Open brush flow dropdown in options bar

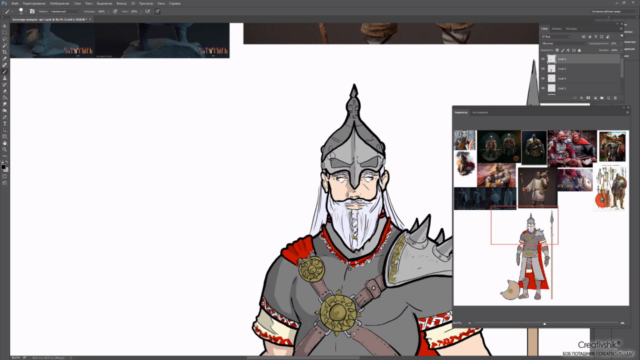tap(141, 11)
